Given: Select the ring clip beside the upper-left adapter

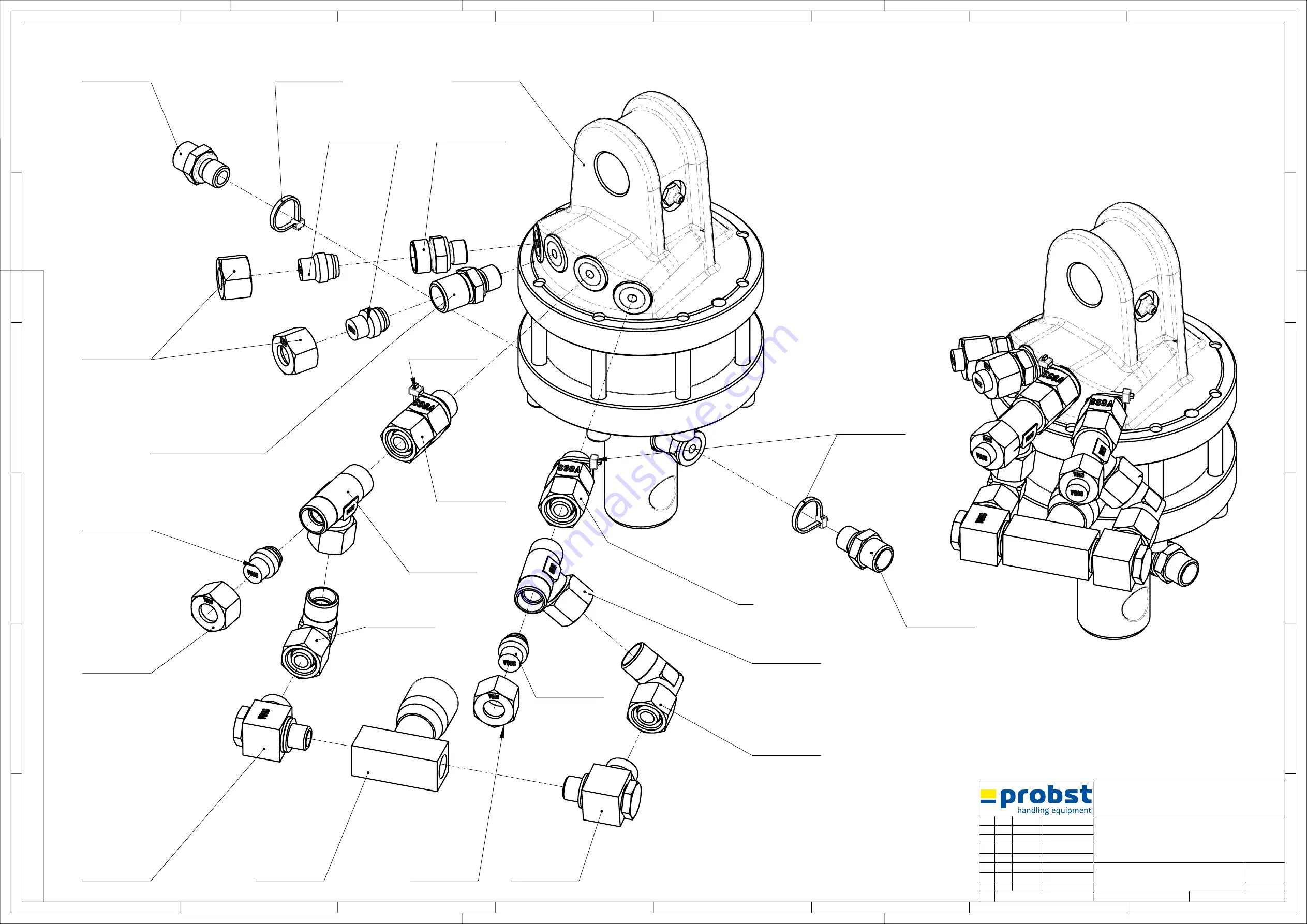Looking at the screenshot, I should point(287,214).
